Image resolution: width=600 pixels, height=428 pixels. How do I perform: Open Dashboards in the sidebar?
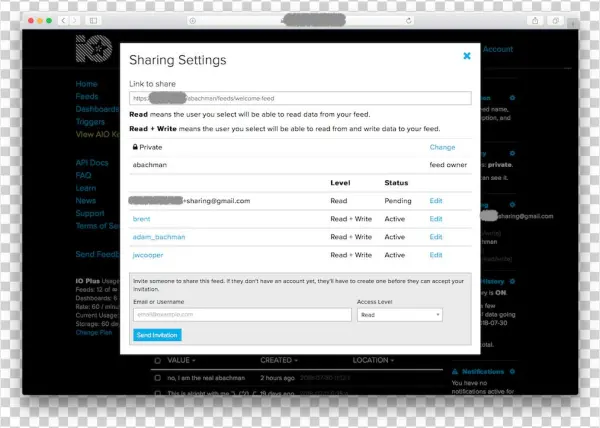[x=98, y=109]
